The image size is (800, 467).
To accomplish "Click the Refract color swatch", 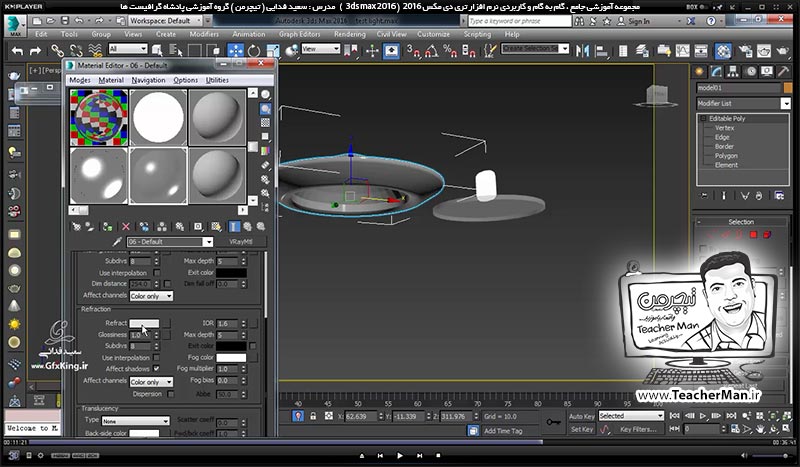I will pyautogui.click(x=144, y=323).
